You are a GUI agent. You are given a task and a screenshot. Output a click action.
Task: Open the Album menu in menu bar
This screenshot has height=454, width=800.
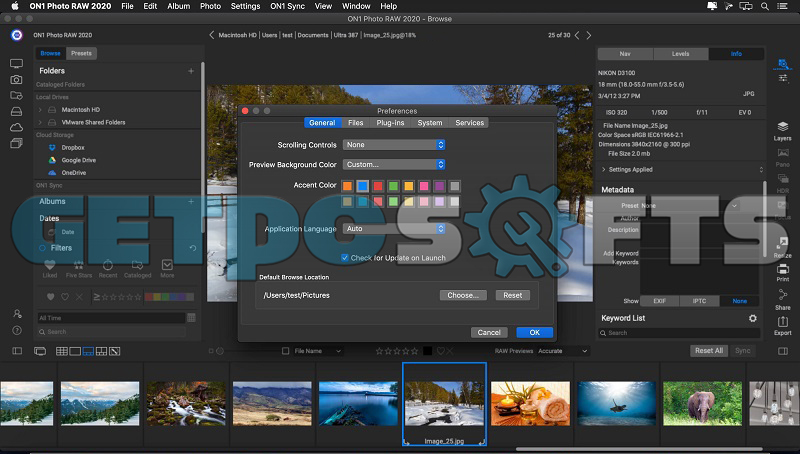[179, 6]
